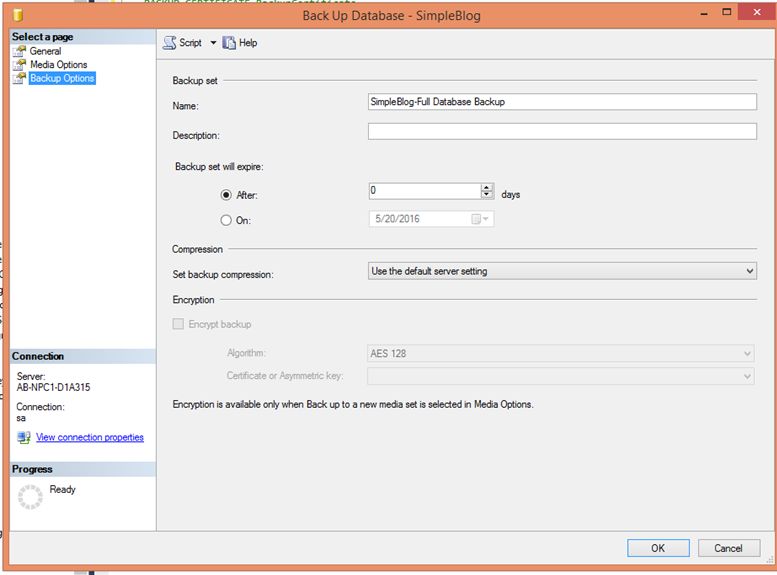Maximize the Back Up Database window
The image size is (777, 575).
point(726,12)
